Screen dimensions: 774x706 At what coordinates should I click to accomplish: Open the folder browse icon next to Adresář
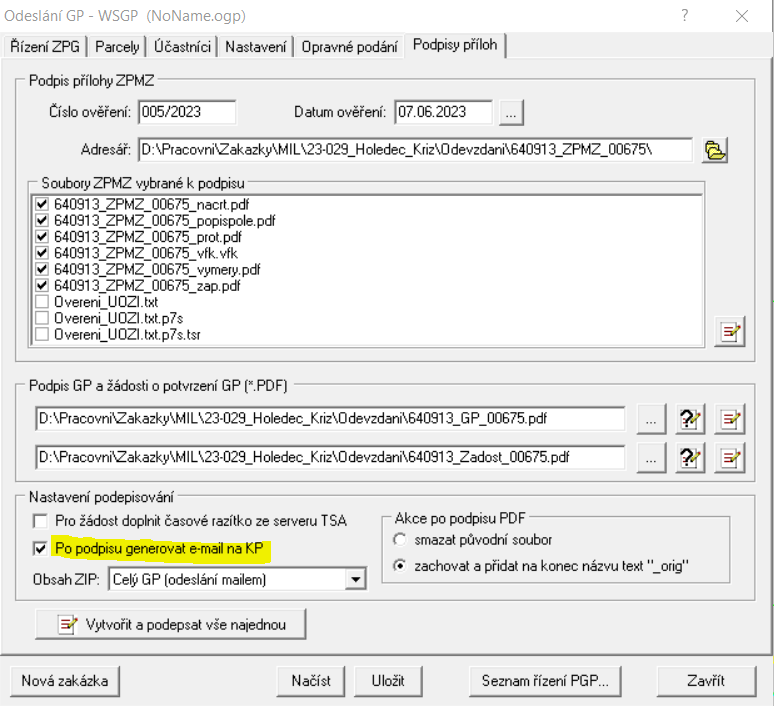715,150
